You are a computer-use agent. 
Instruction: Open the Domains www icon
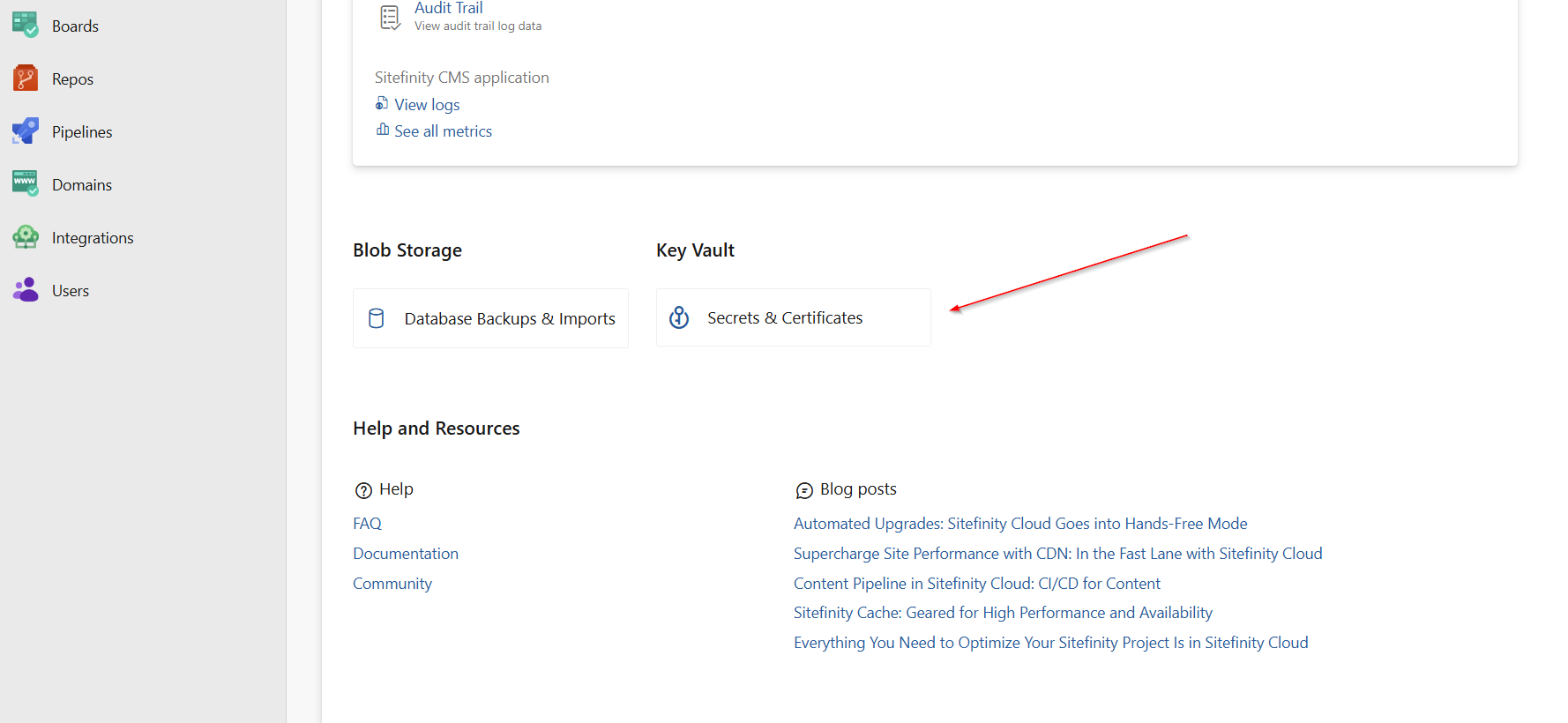click(x=26, y=183)
